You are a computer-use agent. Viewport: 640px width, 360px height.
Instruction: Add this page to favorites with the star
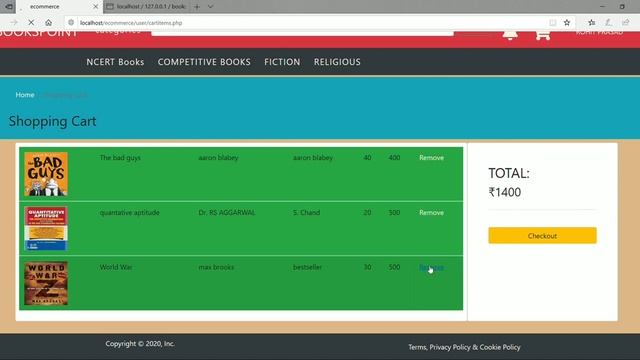pyautogui.click(x=567, y=23)
